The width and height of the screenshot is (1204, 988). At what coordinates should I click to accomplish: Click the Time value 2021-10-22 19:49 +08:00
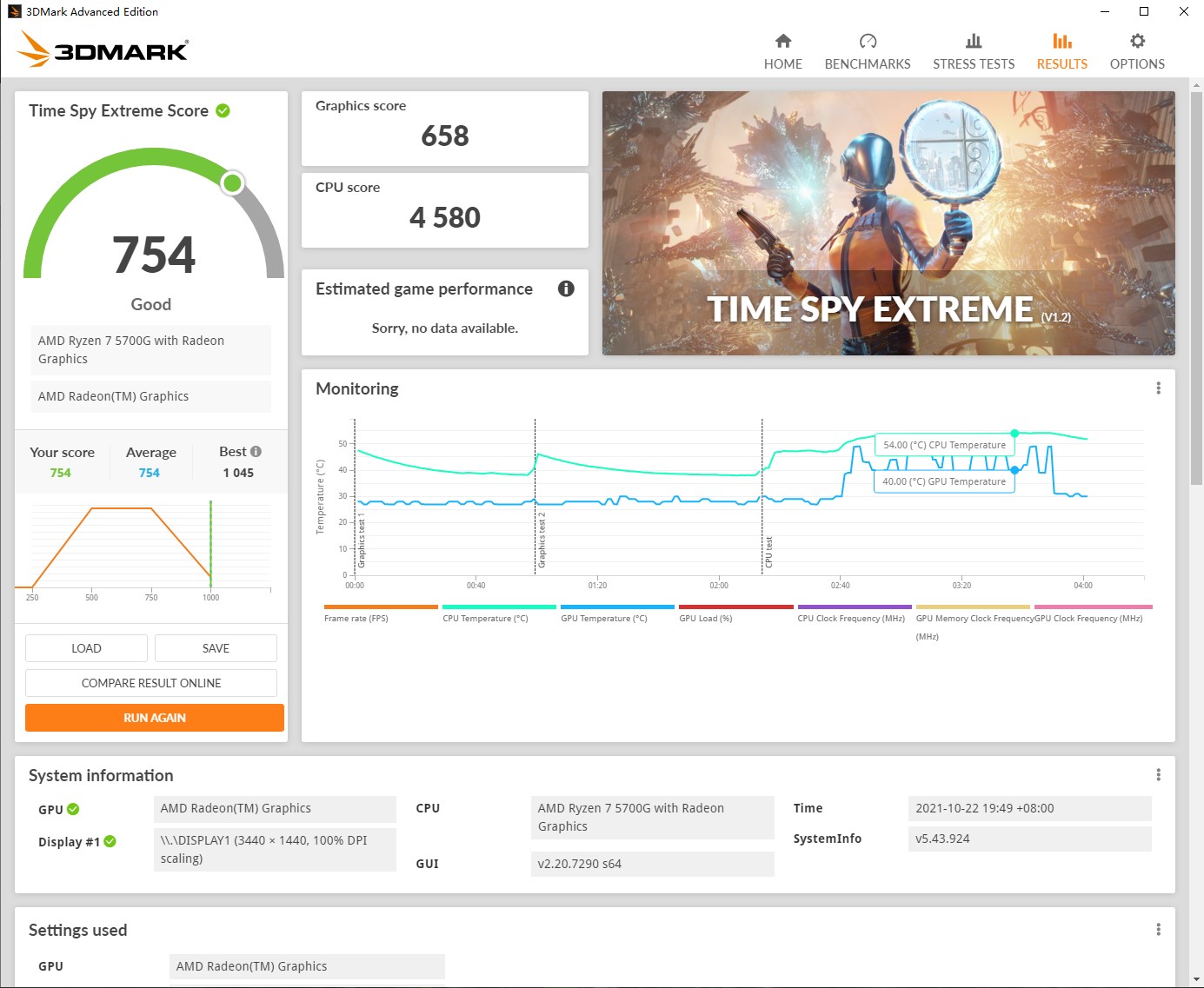pyautogui.click(x=1030, y=808)
